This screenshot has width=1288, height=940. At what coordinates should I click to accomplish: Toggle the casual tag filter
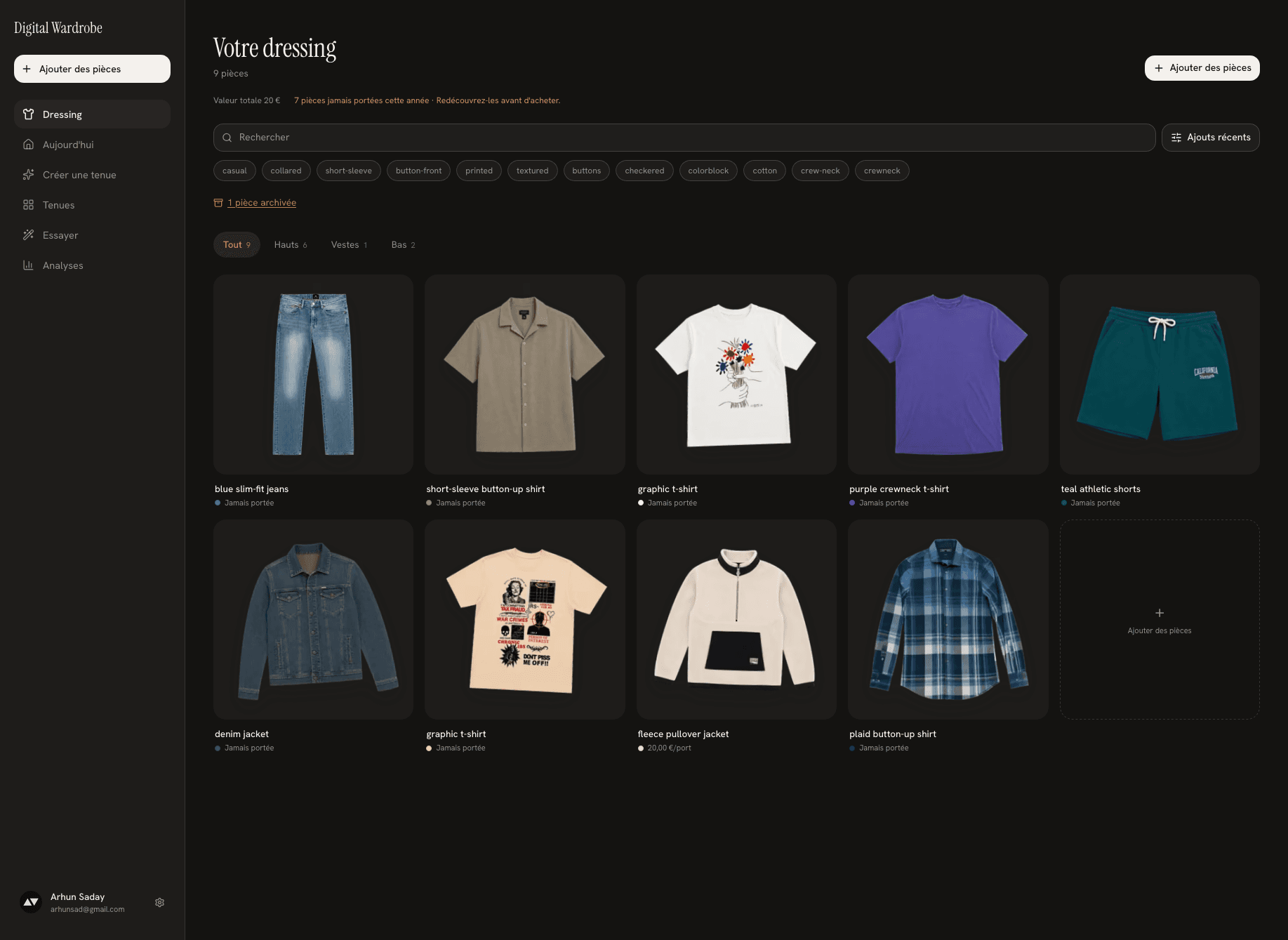click(x=234, y=171)
